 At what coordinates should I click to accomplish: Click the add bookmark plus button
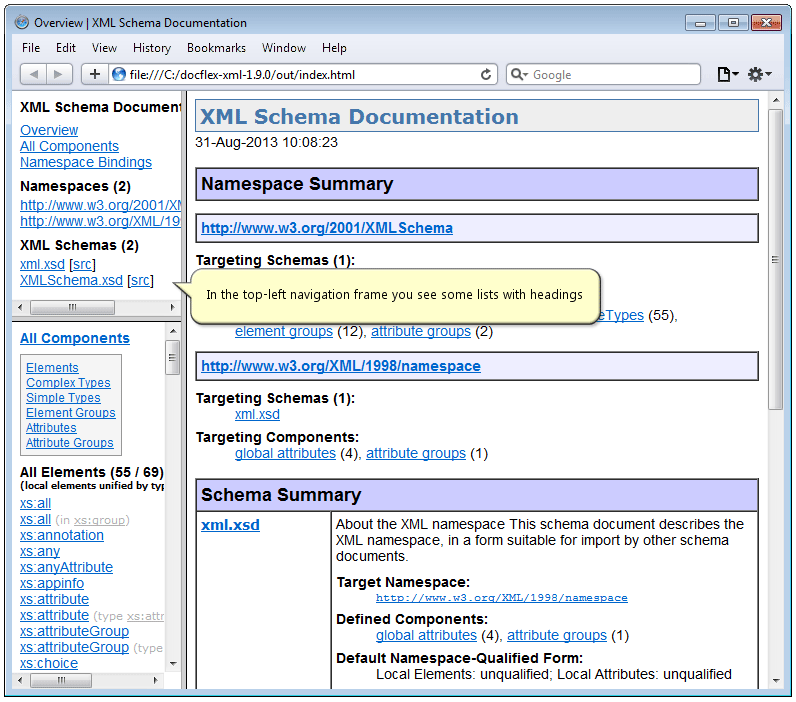pos(95,74)
